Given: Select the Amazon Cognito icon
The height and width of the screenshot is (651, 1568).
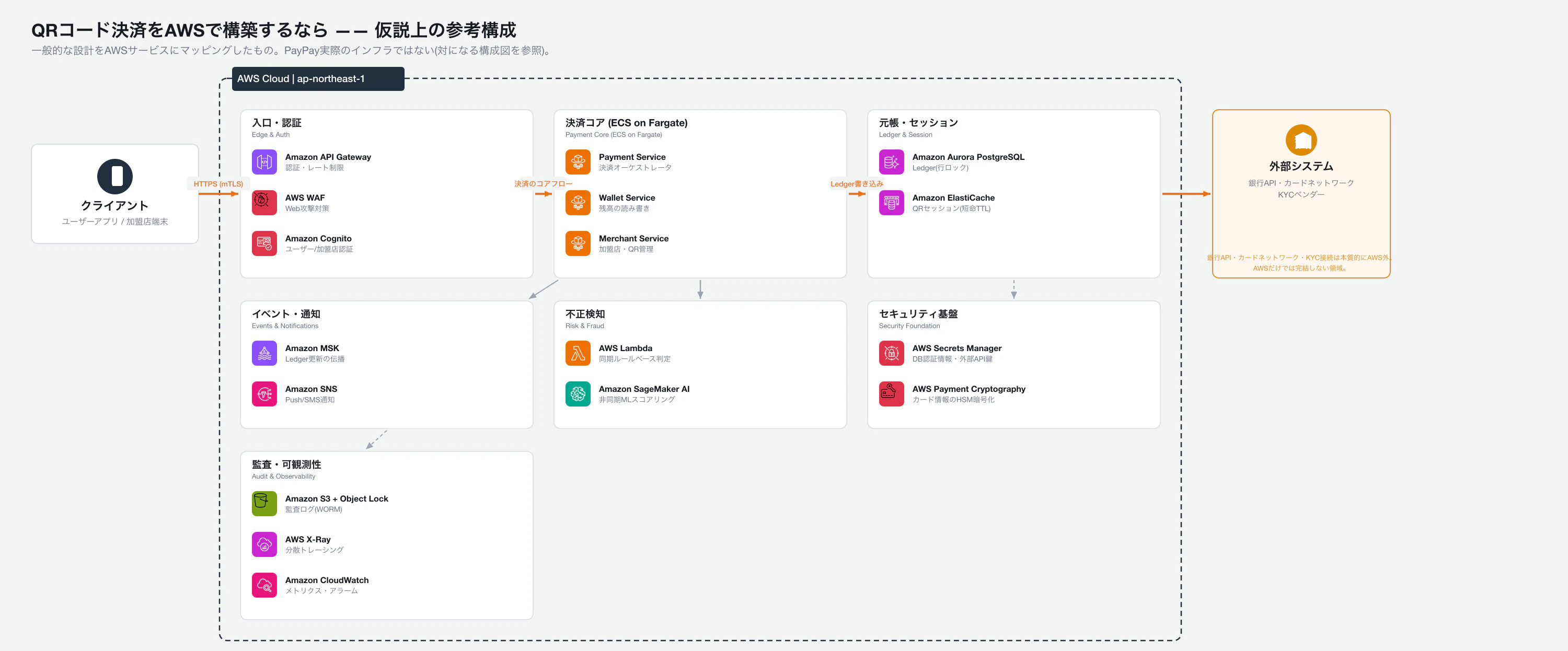Looking at the screenshot, I should coord(264,243).
